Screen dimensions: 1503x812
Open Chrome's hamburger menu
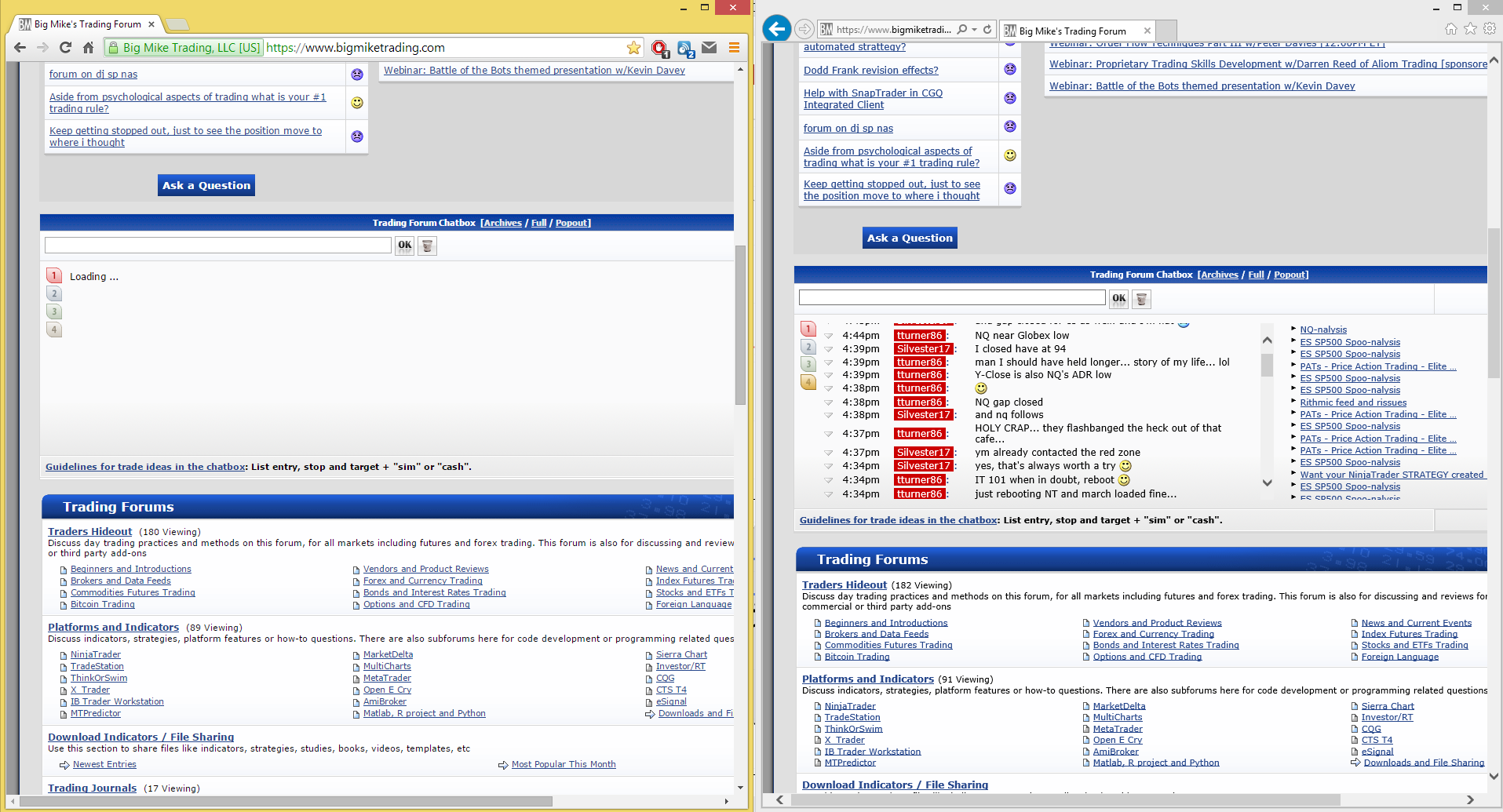coord(735,48)
